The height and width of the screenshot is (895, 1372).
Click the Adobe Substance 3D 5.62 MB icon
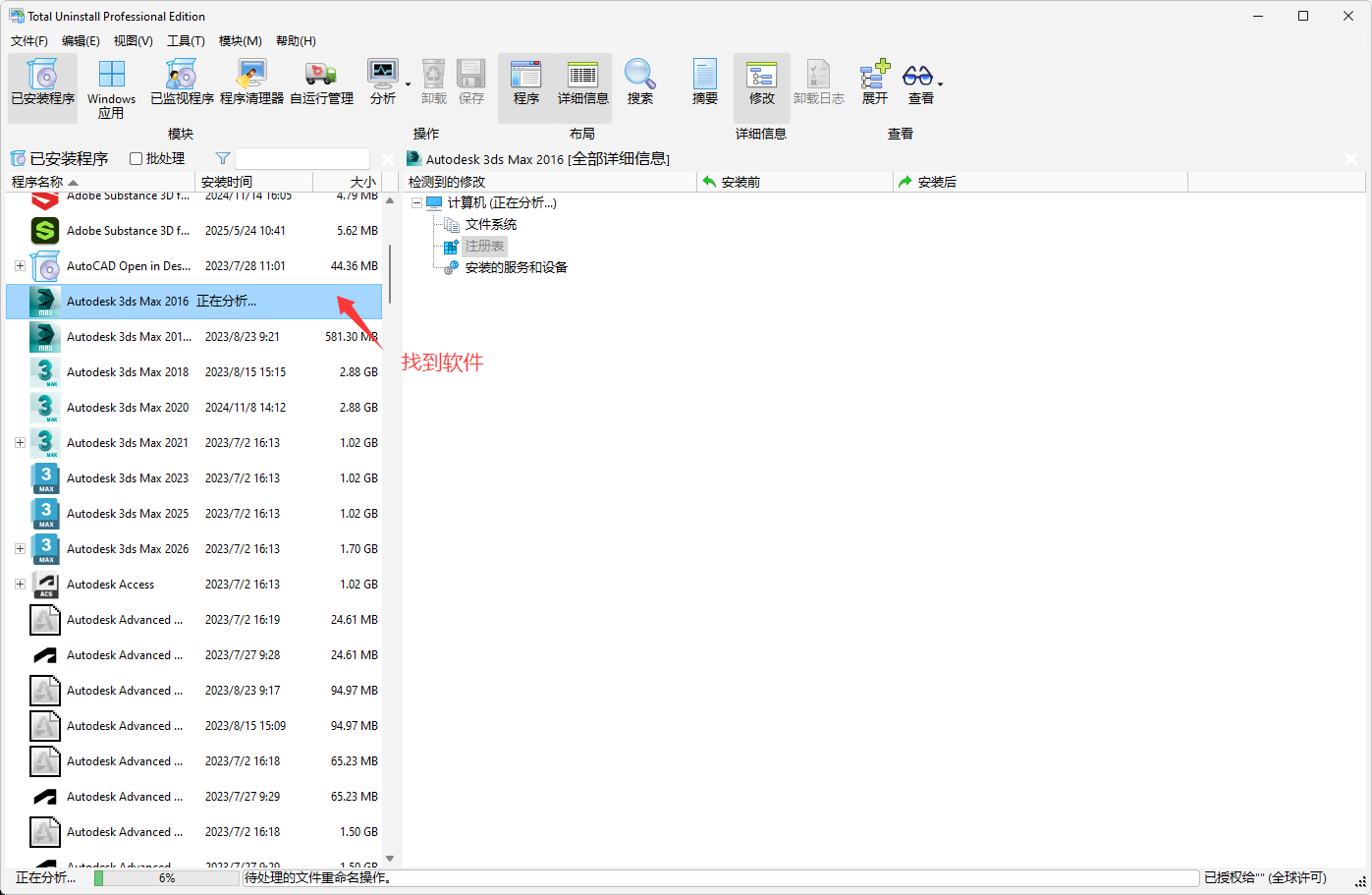(45, 231)
